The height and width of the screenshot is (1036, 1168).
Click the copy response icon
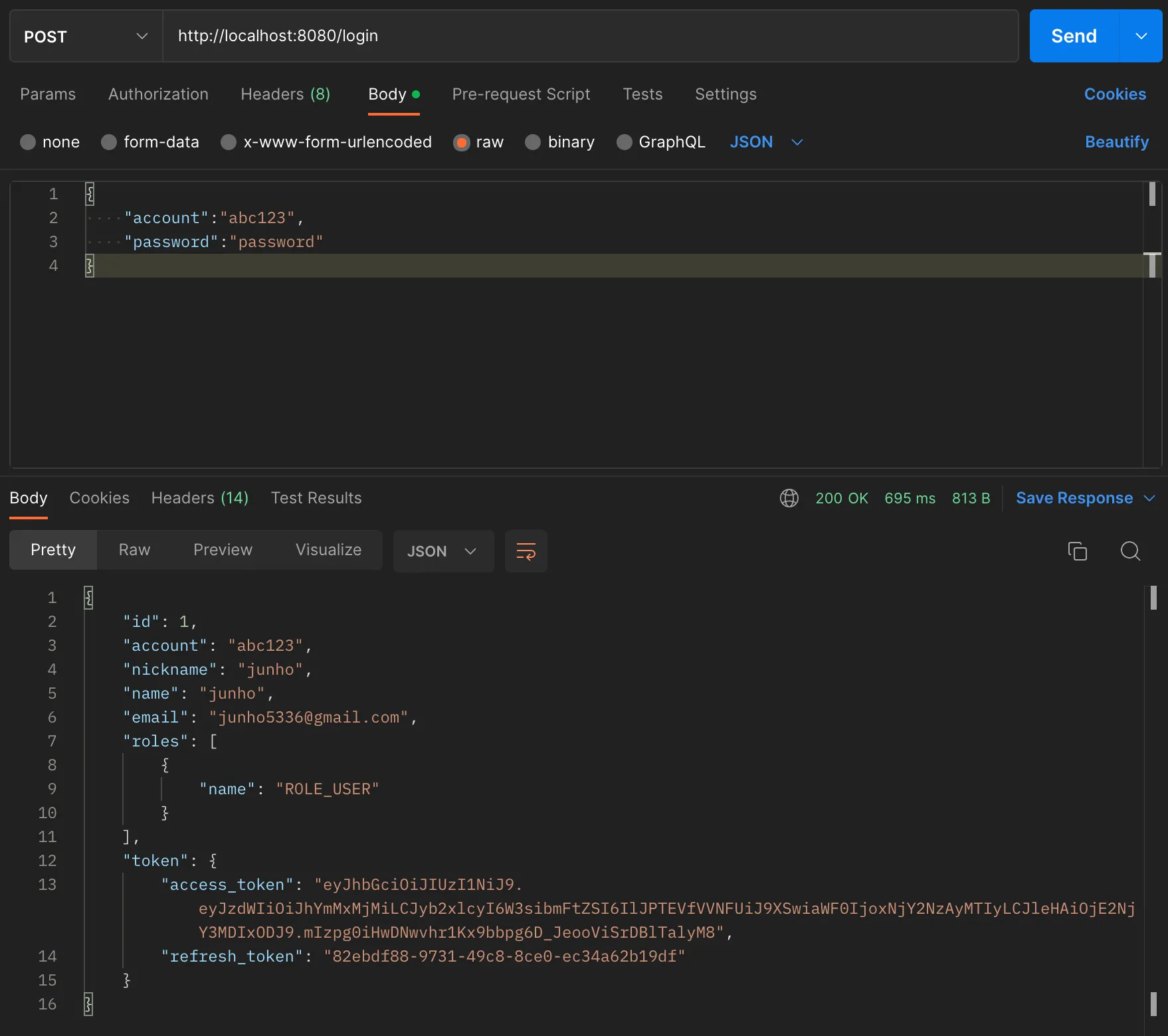pos(1077,551)
